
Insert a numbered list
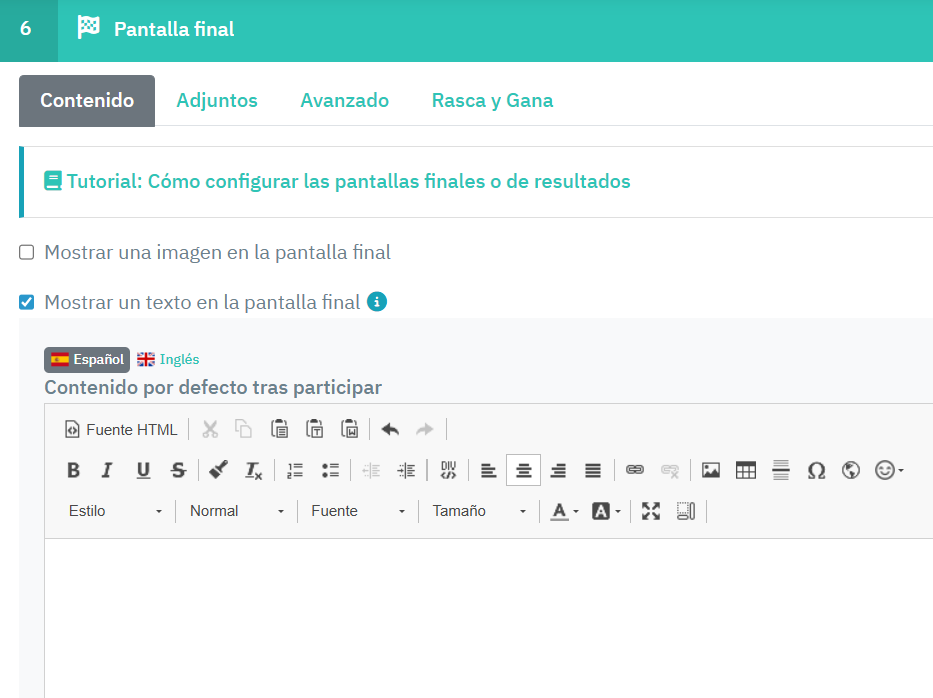click(x=295, y=470)
